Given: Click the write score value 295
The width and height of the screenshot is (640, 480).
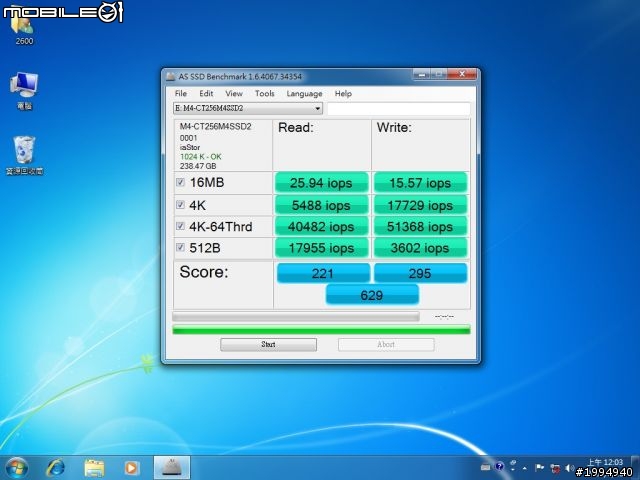Looking at the screenshot, I should point(420,273).
